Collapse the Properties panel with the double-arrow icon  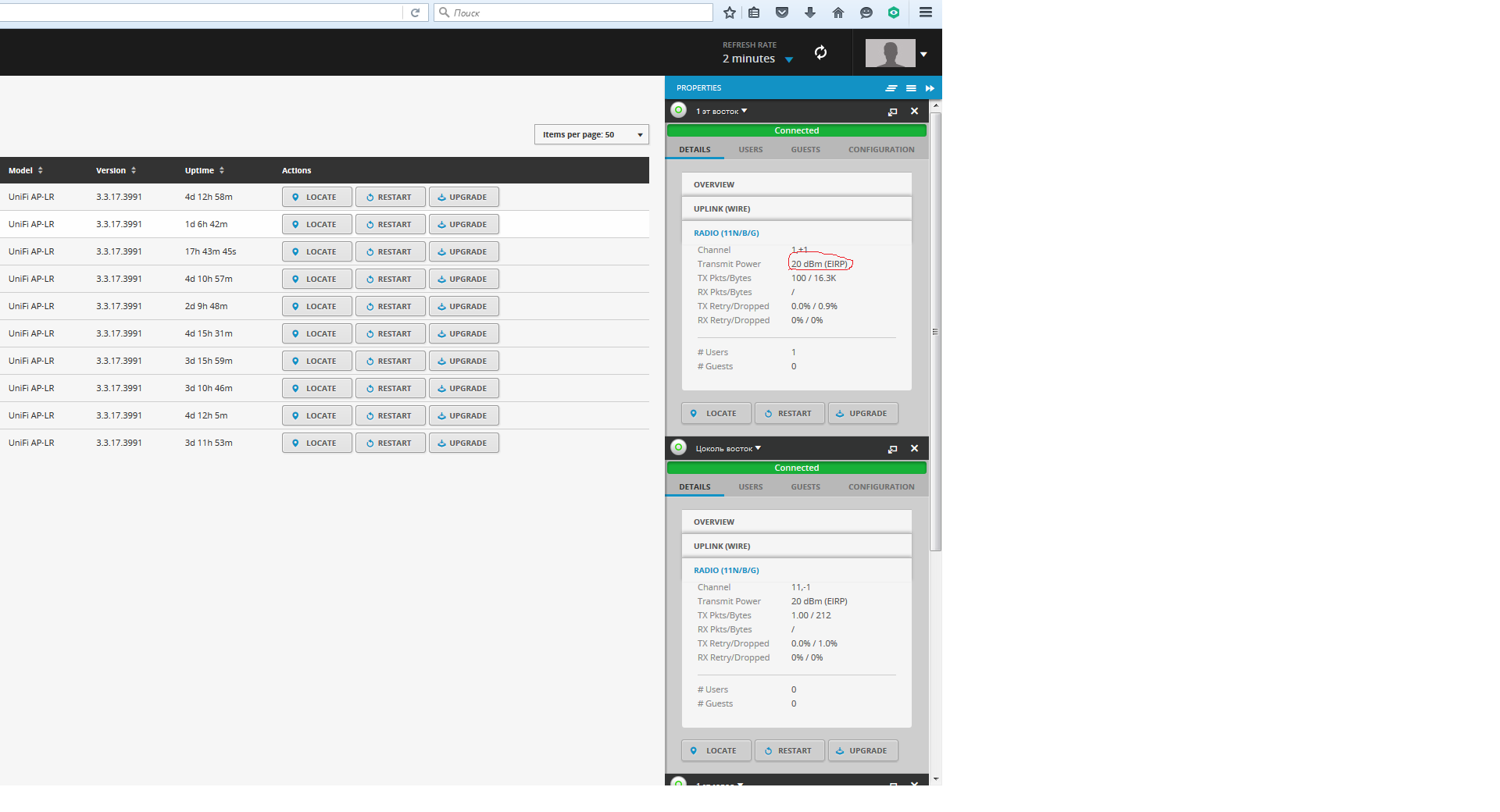(930, 88)
